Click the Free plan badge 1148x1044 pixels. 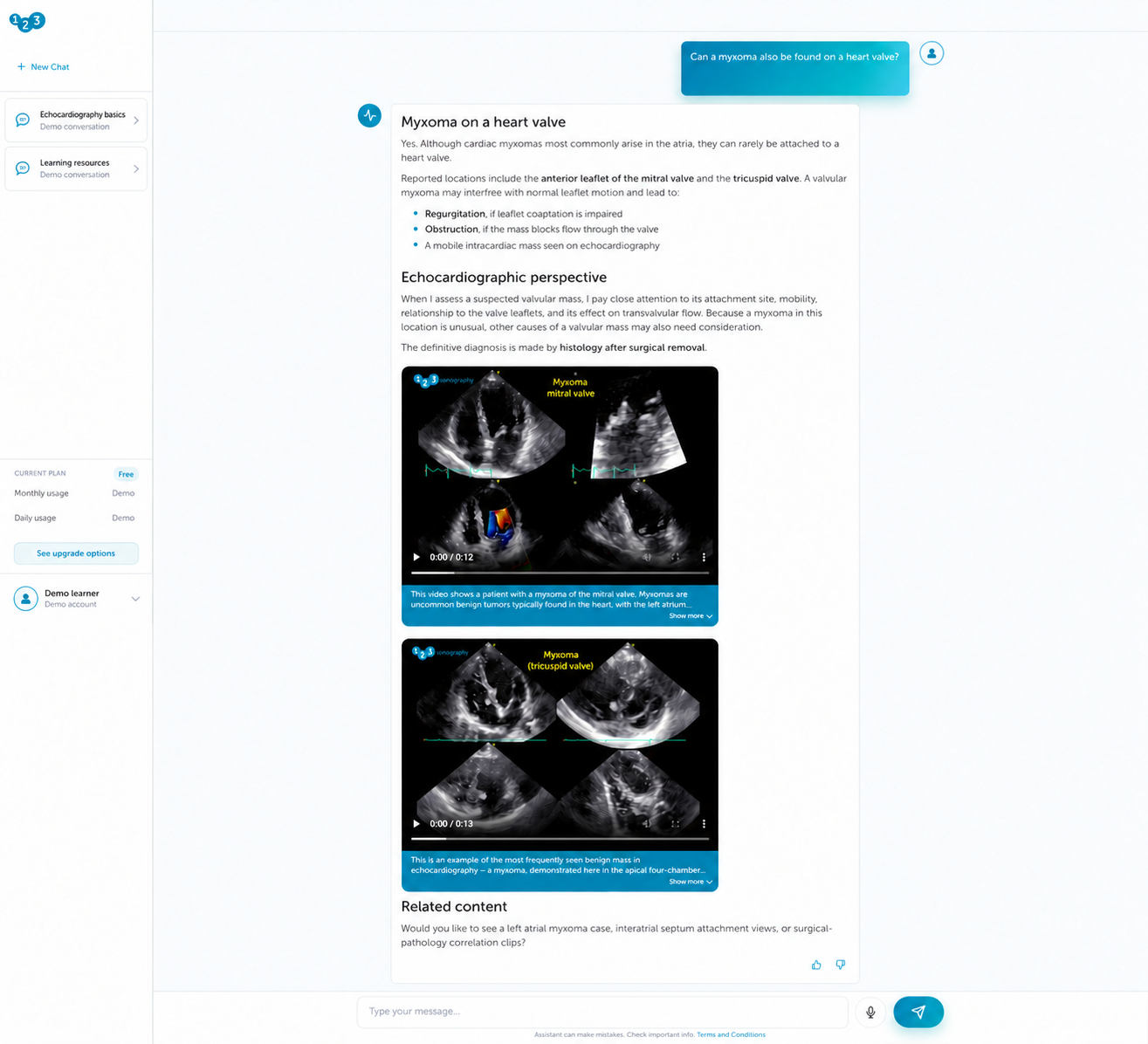pos(126,474)
